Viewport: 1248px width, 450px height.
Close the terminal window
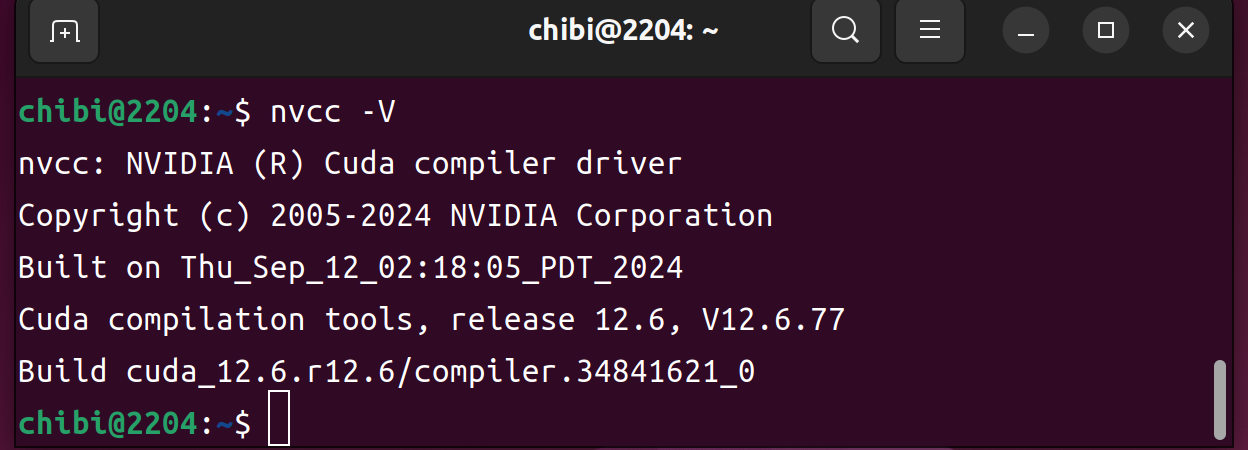coord(1185,31)
